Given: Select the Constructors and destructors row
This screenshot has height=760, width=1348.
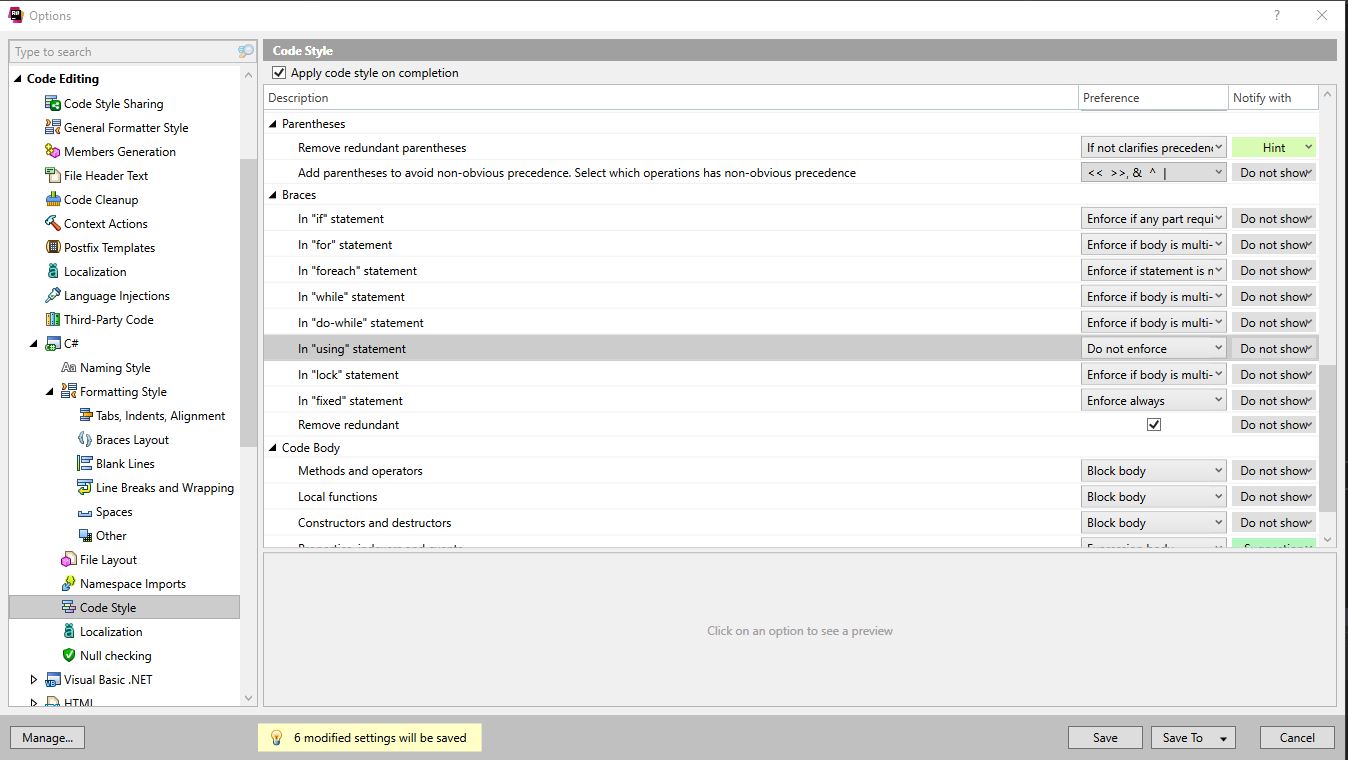Looking at the screenshot, I should (791, 522).
